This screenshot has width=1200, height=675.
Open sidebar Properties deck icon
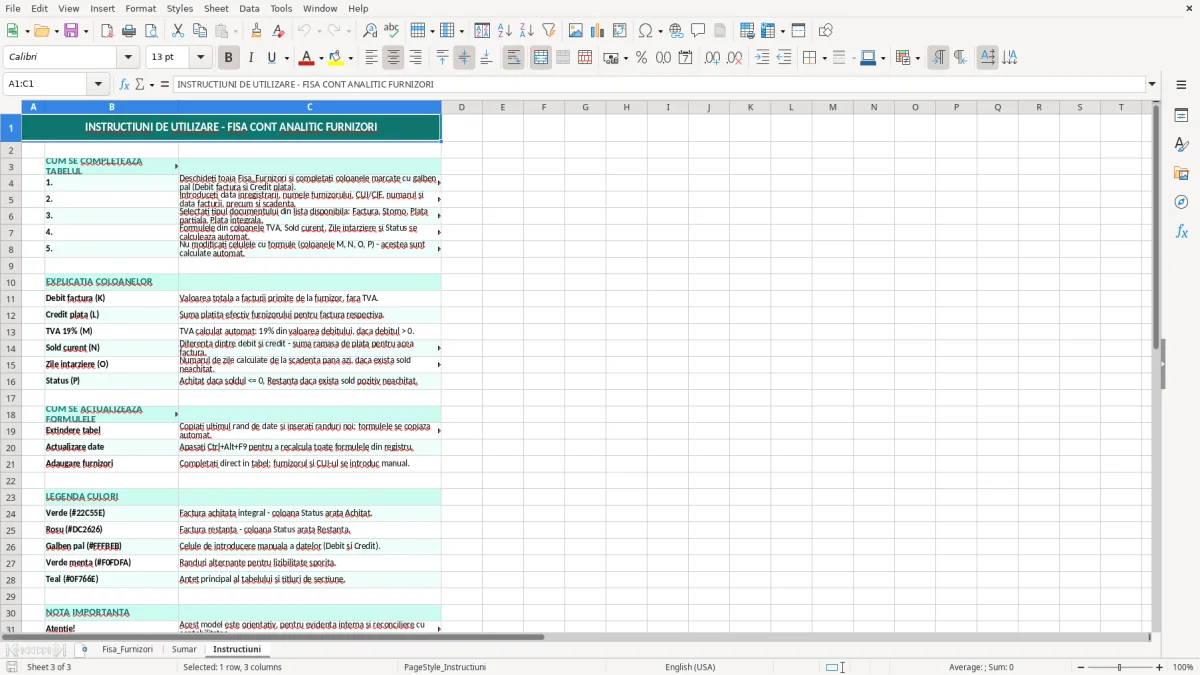(x=1181, y=116)
